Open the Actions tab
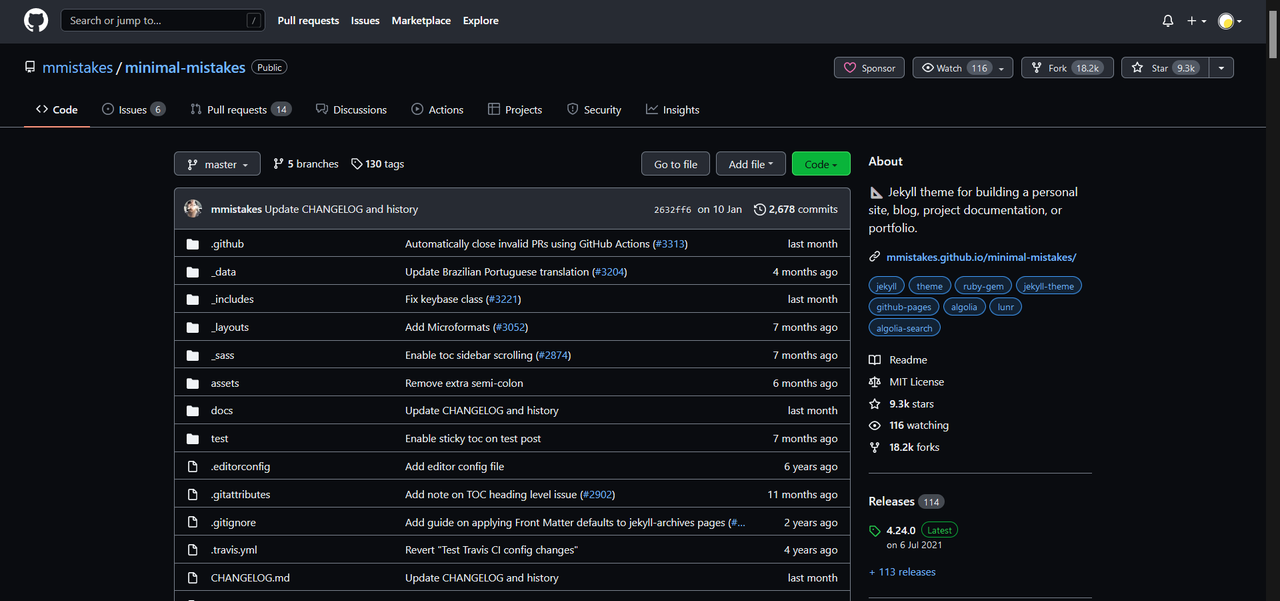This screenshot has width=1280, height=601. (437, 110)
